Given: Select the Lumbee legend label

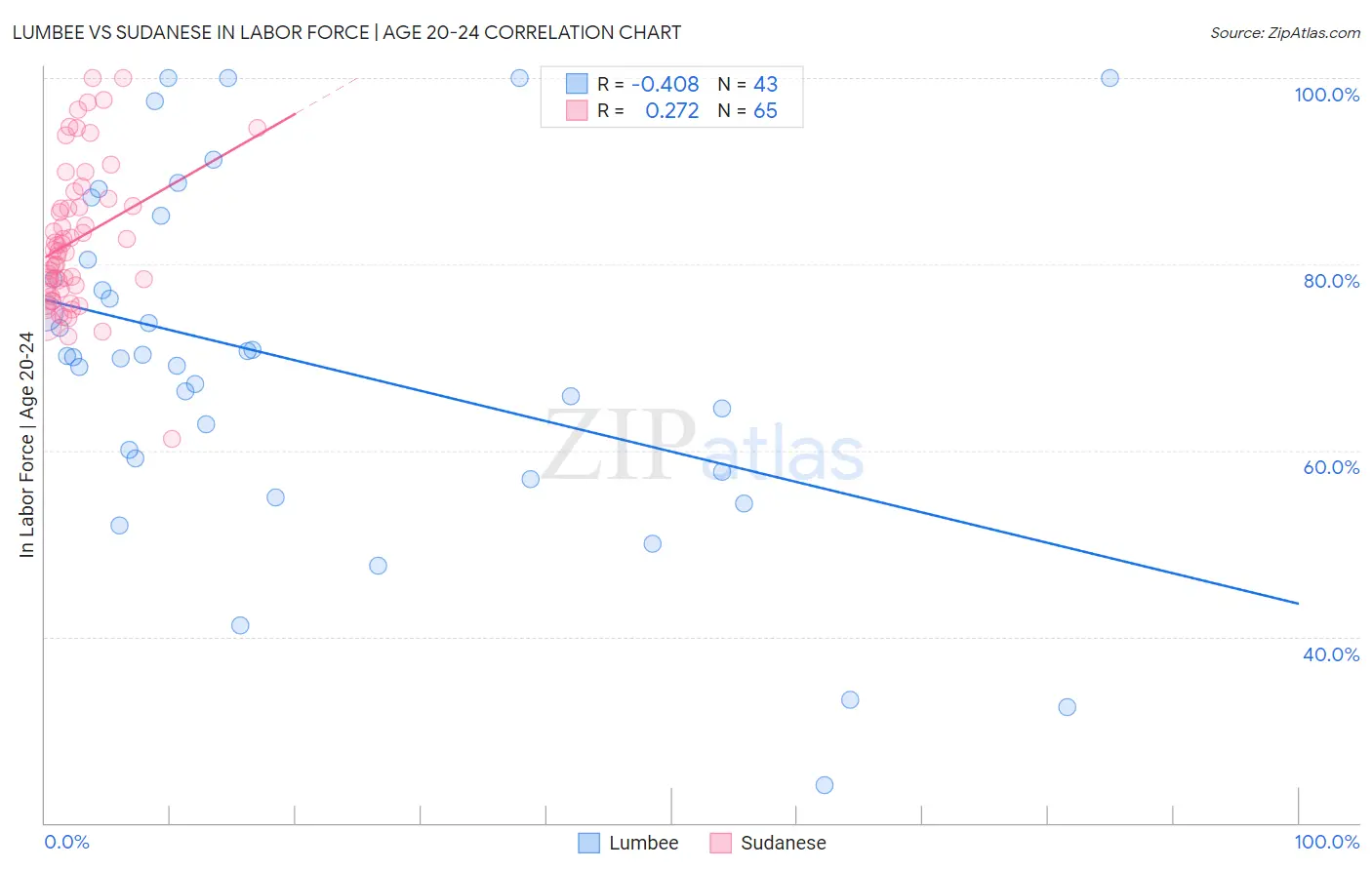Looking at the screenshot, I should (643, 843).
